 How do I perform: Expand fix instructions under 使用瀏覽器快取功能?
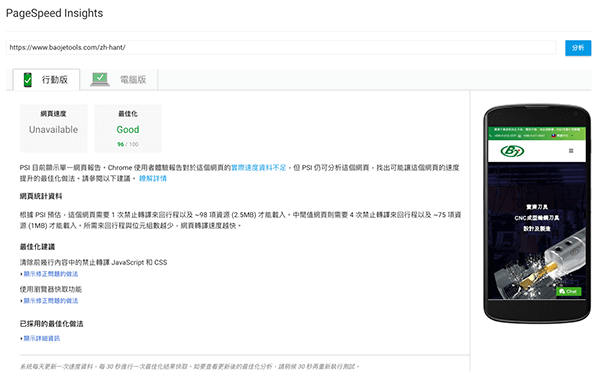pos(51,301)
